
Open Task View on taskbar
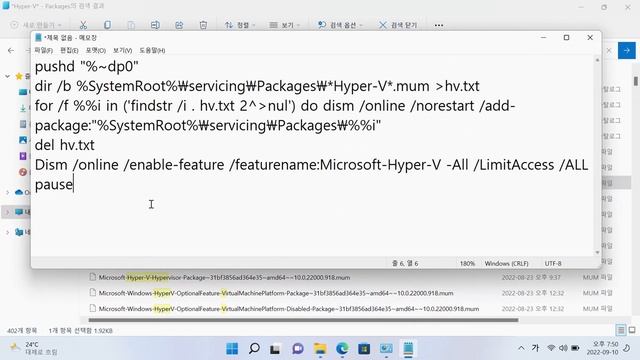276,349
